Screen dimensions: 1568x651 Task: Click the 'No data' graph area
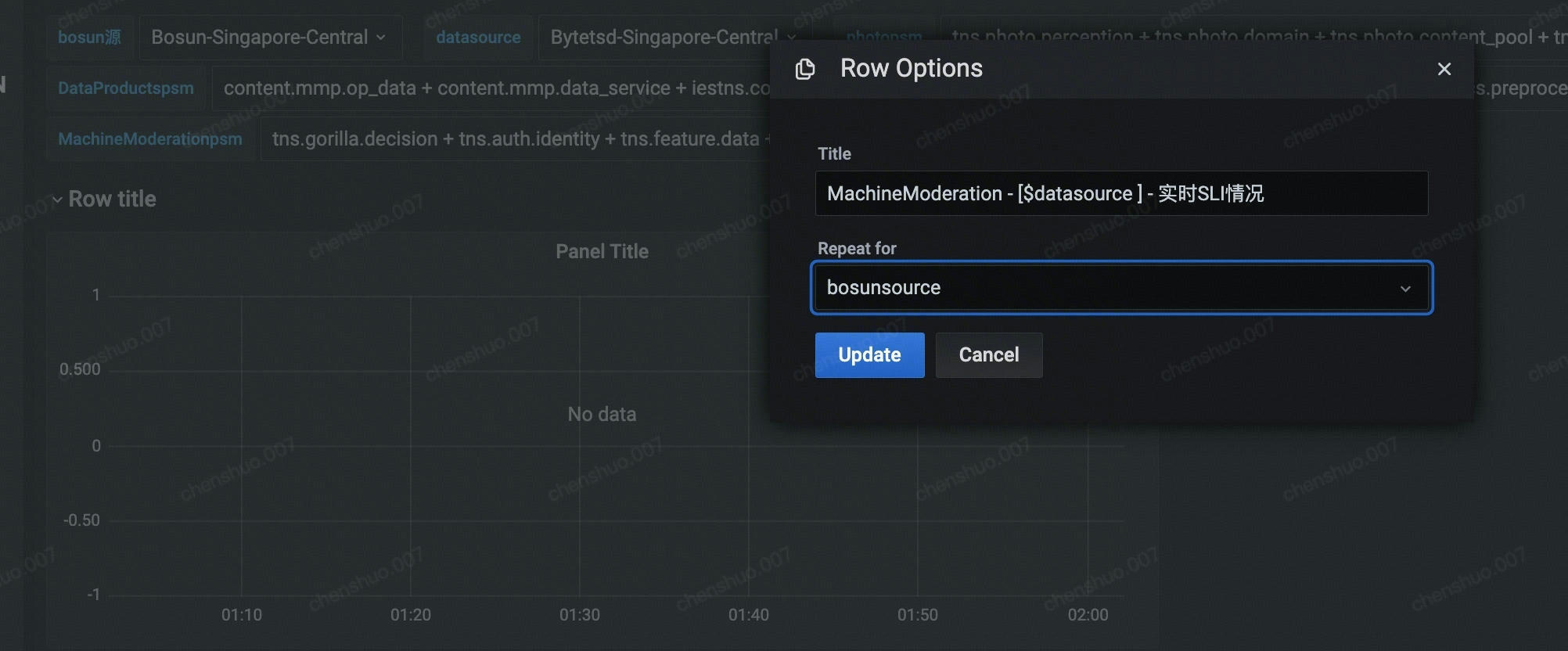point(601,415)
